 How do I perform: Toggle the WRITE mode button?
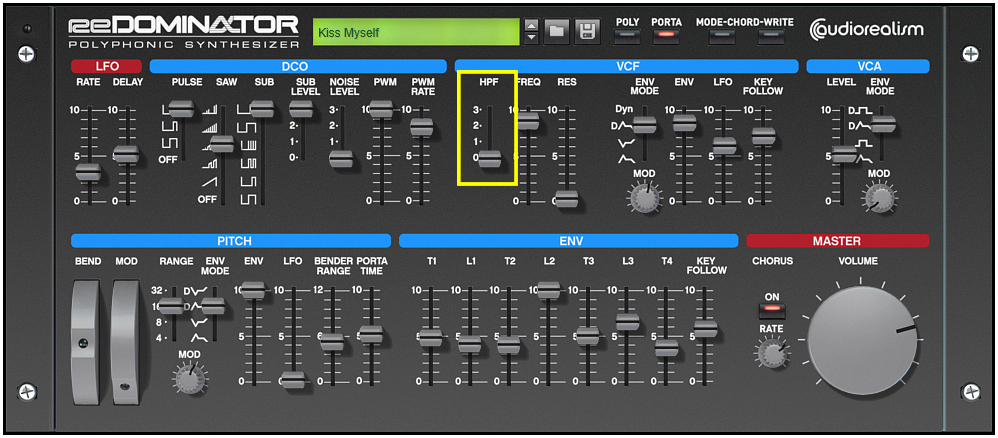(771, 37)
